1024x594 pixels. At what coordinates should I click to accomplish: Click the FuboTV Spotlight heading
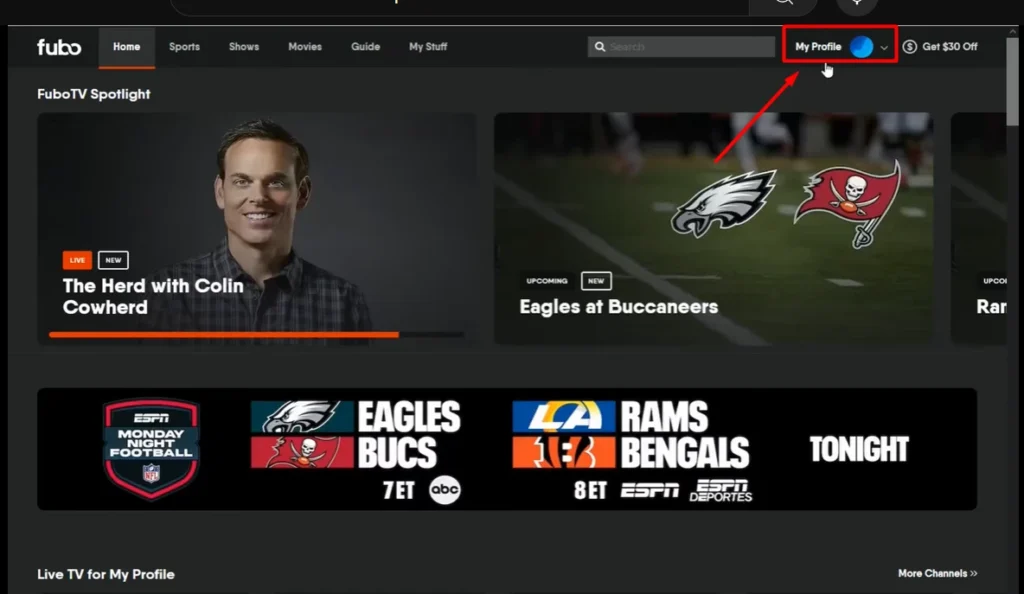click(93, 94)
